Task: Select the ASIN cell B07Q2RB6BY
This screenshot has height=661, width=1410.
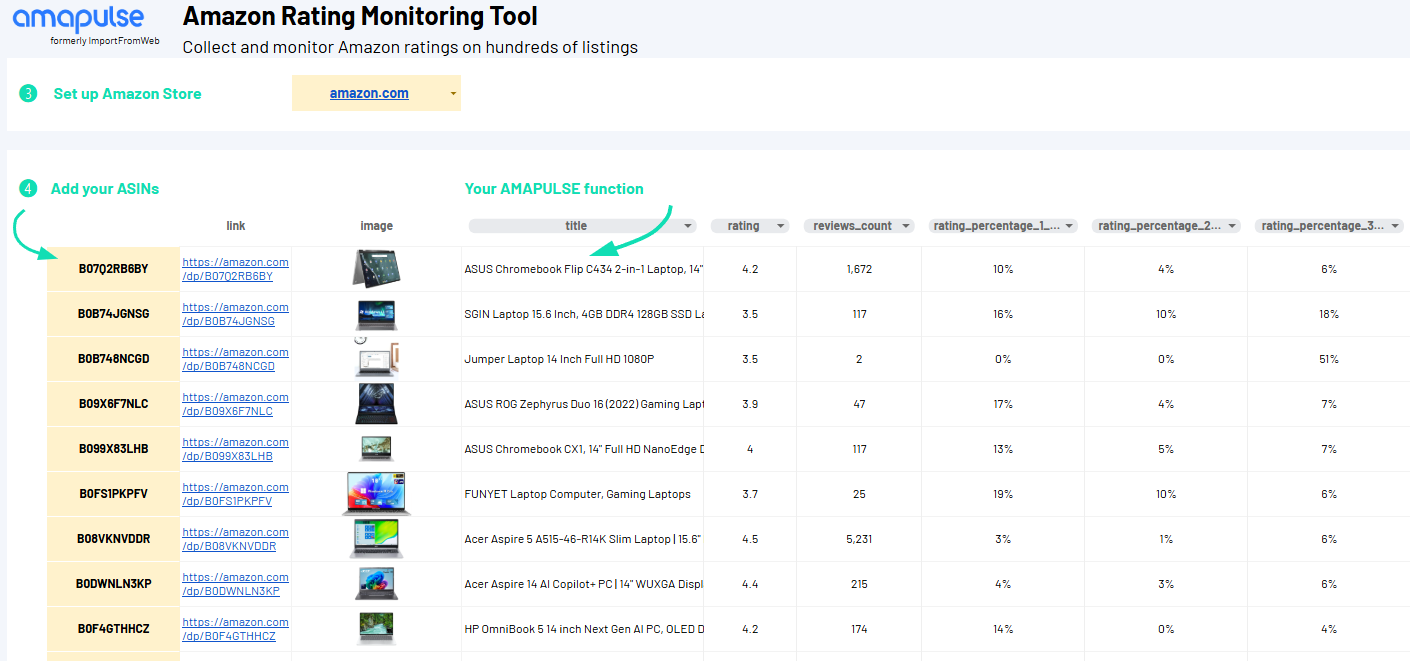Action: [114, 269]
